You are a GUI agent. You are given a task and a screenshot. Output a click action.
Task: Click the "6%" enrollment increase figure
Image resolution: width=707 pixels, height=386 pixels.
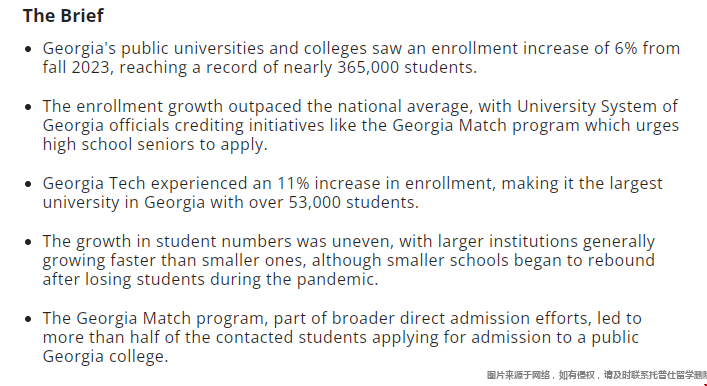[626, 48]
